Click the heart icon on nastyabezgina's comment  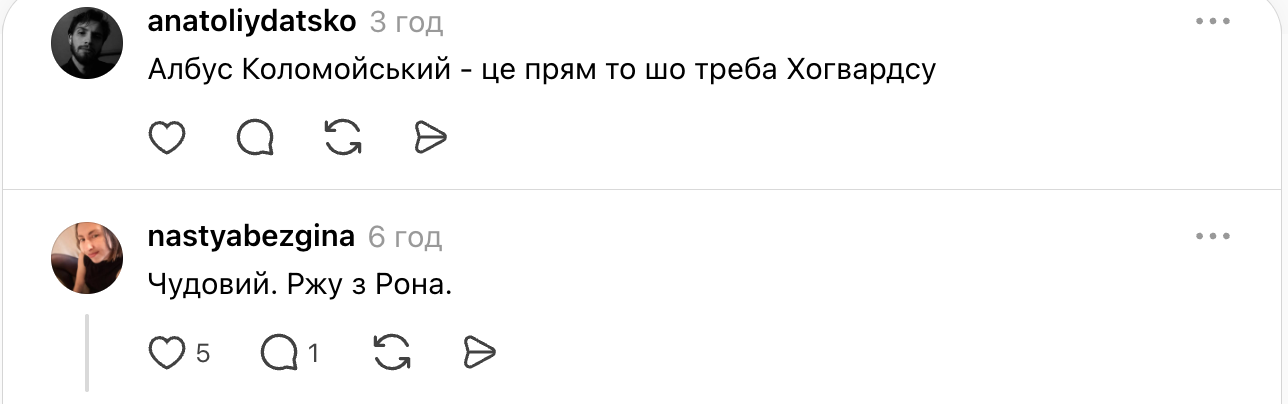pyautogui.click(x=167, y=352)
